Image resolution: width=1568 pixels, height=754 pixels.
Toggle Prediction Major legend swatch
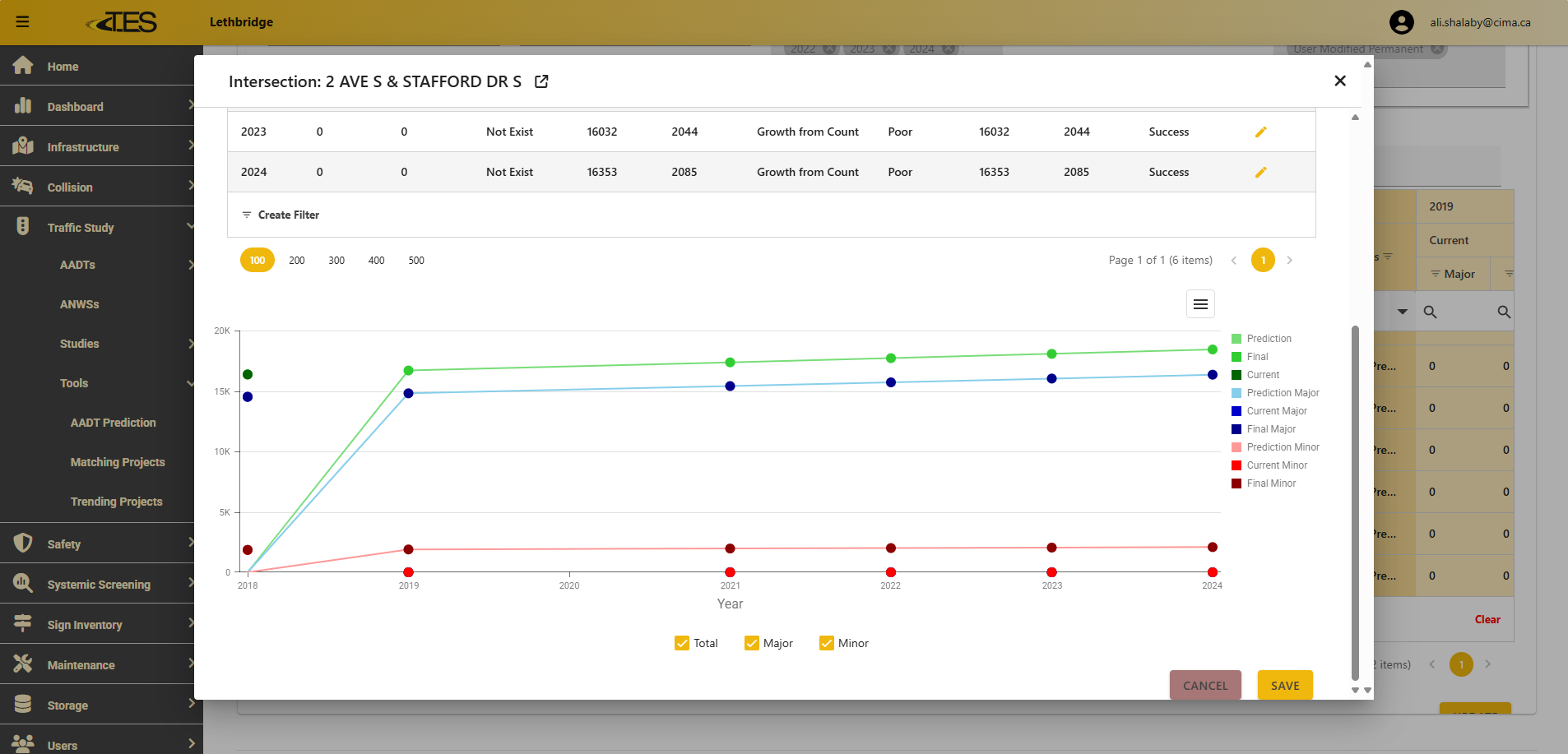1236,393
